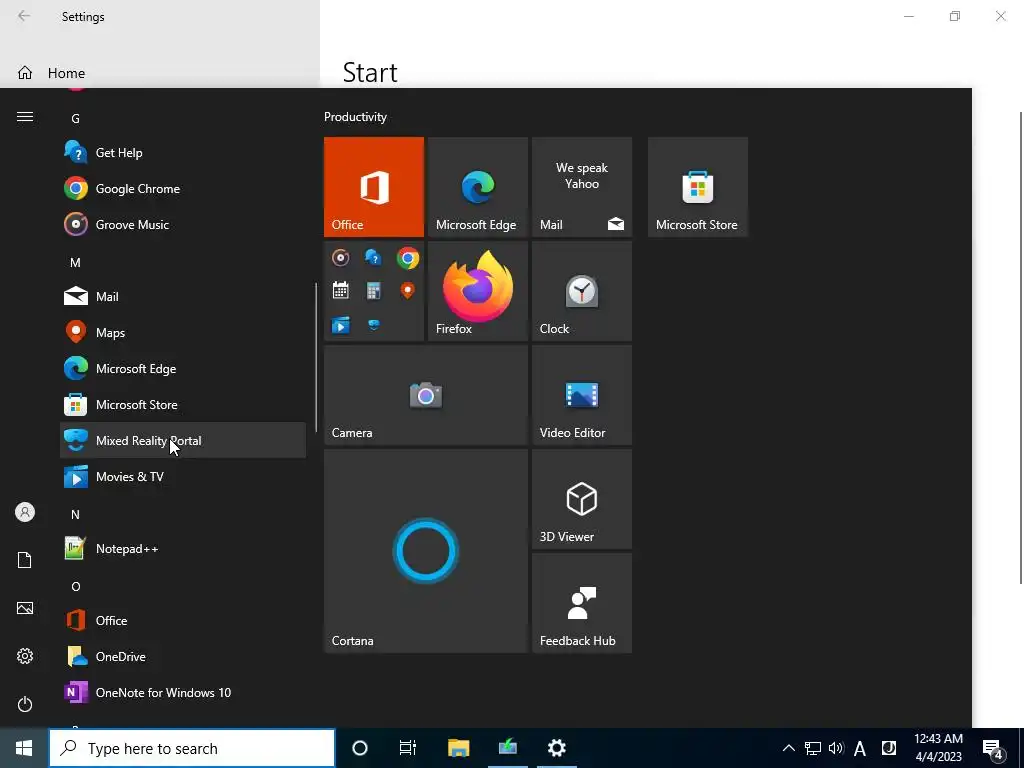
Task: Open OneDrive from the app list
Action: point(183,656)
